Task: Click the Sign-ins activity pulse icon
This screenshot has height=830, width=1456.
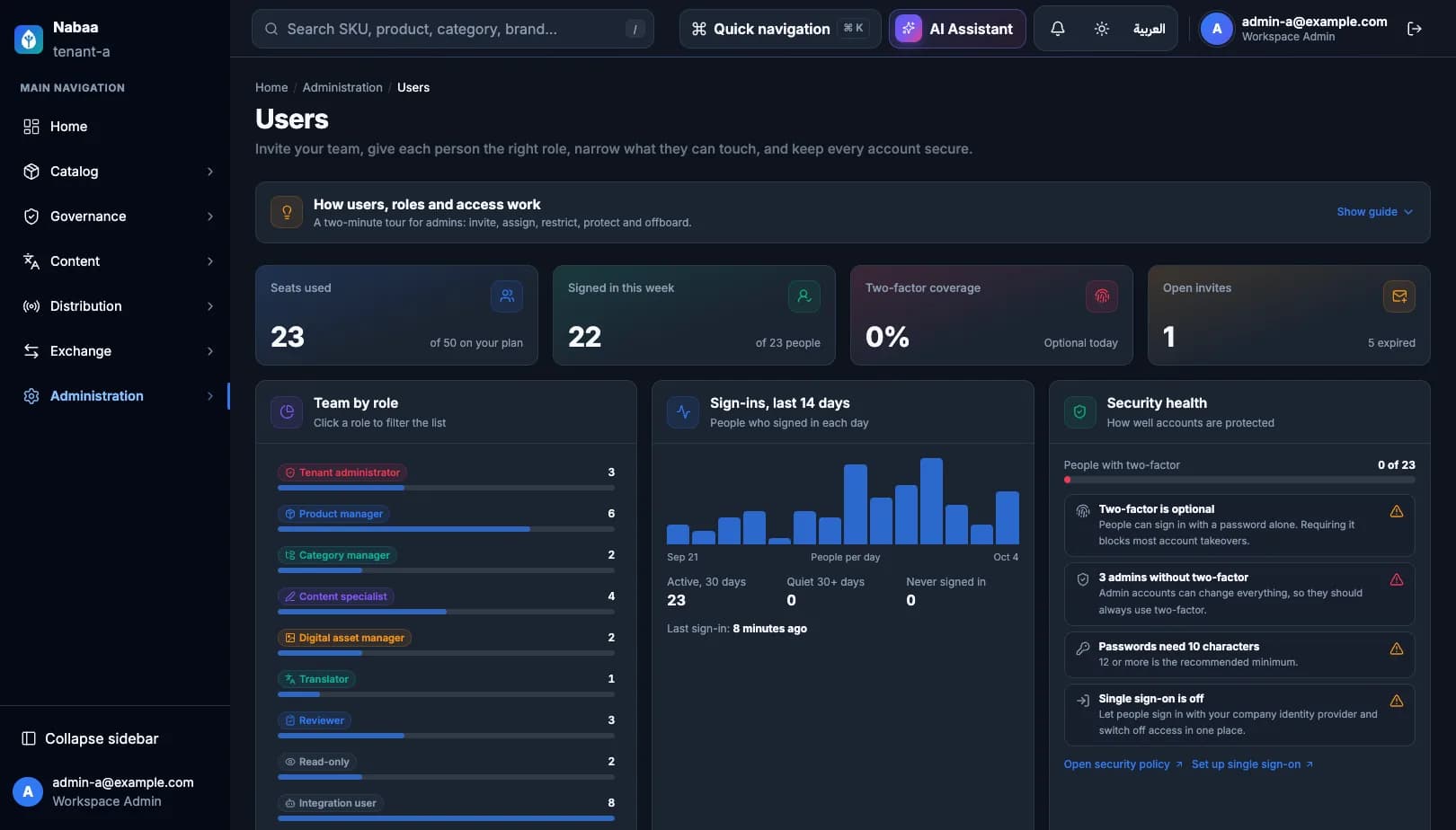Action: pos(683,411)
